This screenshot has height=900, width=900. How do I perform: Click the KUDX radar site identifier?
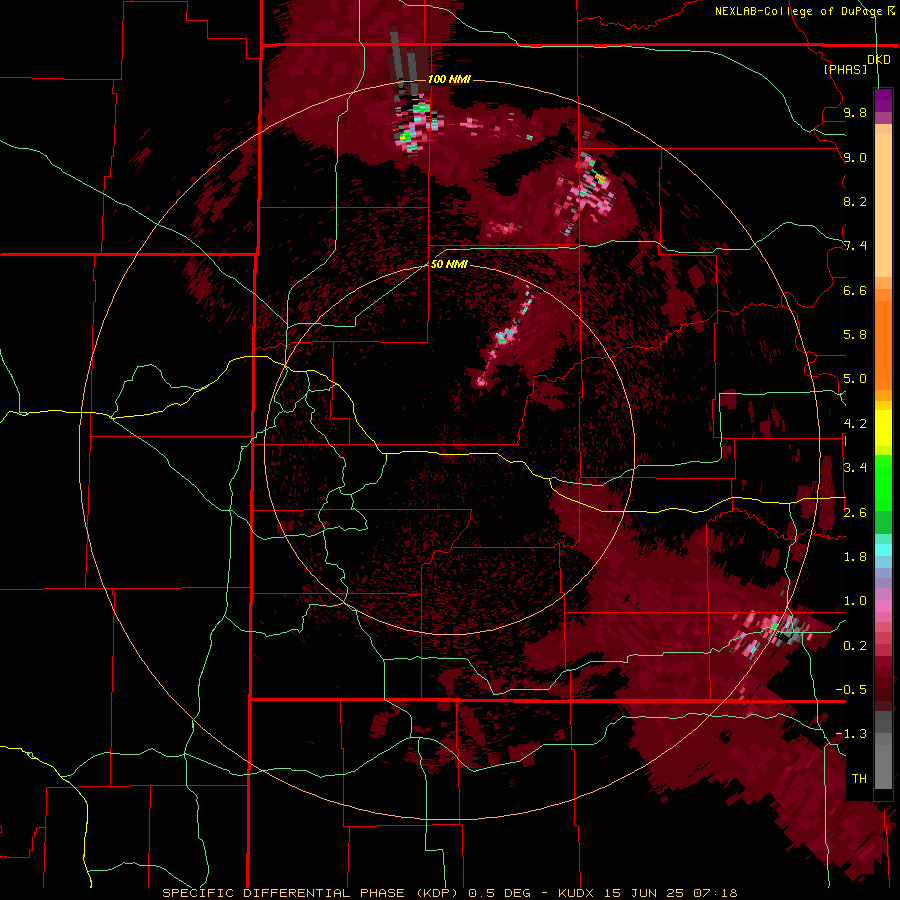[577, 893]
